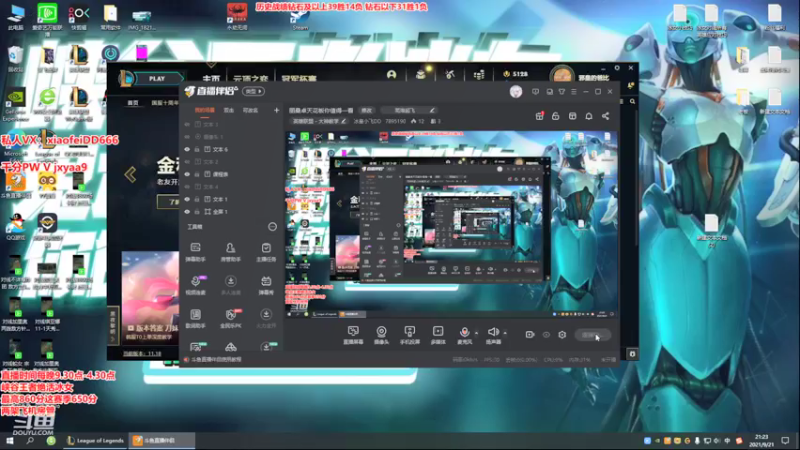Open the 全民乐PK tool
The width and height of the screenshot is (800, 450).
pyautogui.click(x=231, y=318)
